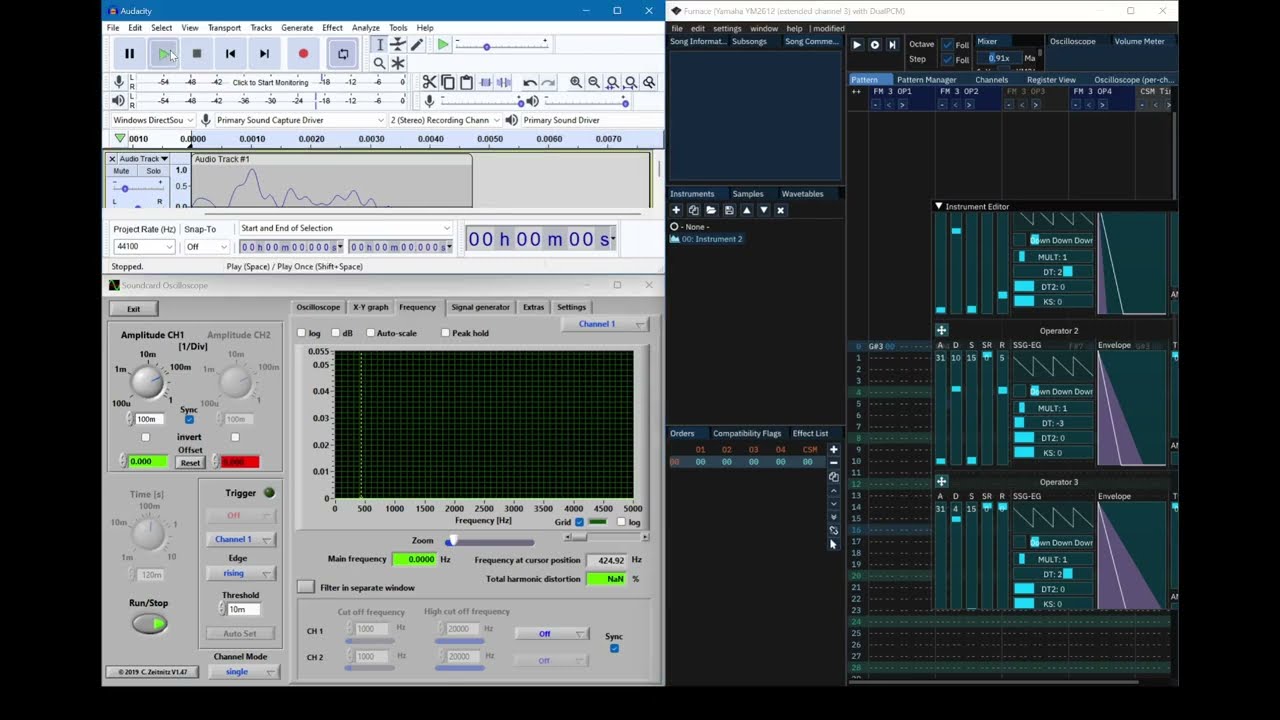Enable Auto-scale checkbox

(370, 333)
